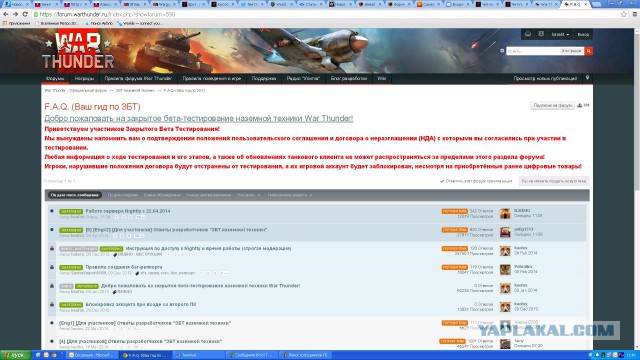
Task: Click the disabled create new topic button
Action: 554,181
